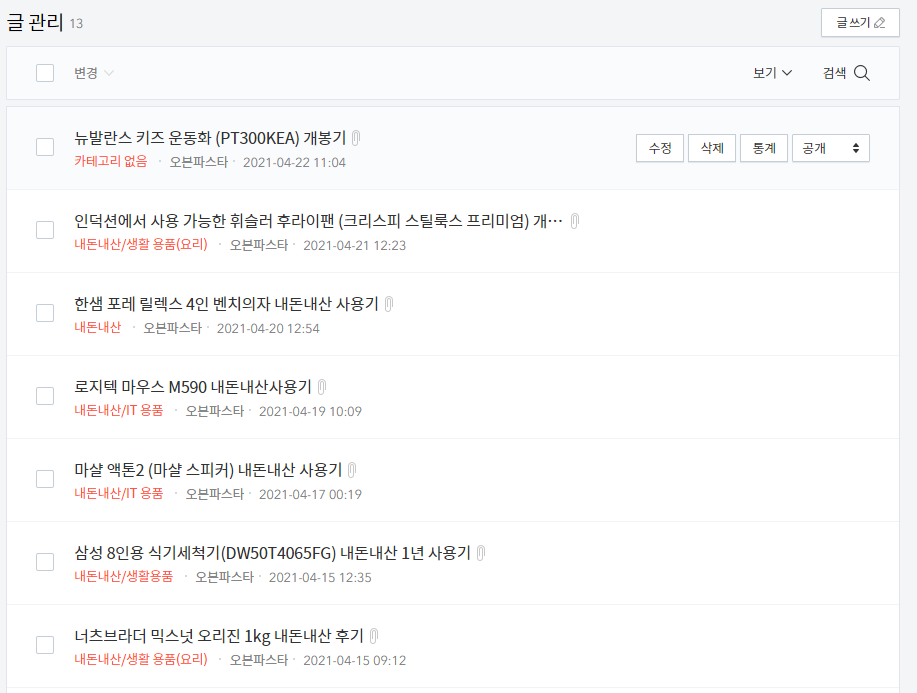
Task: Select 내돈내산 category under 한샘 post
Action: [x=98, y=327]
